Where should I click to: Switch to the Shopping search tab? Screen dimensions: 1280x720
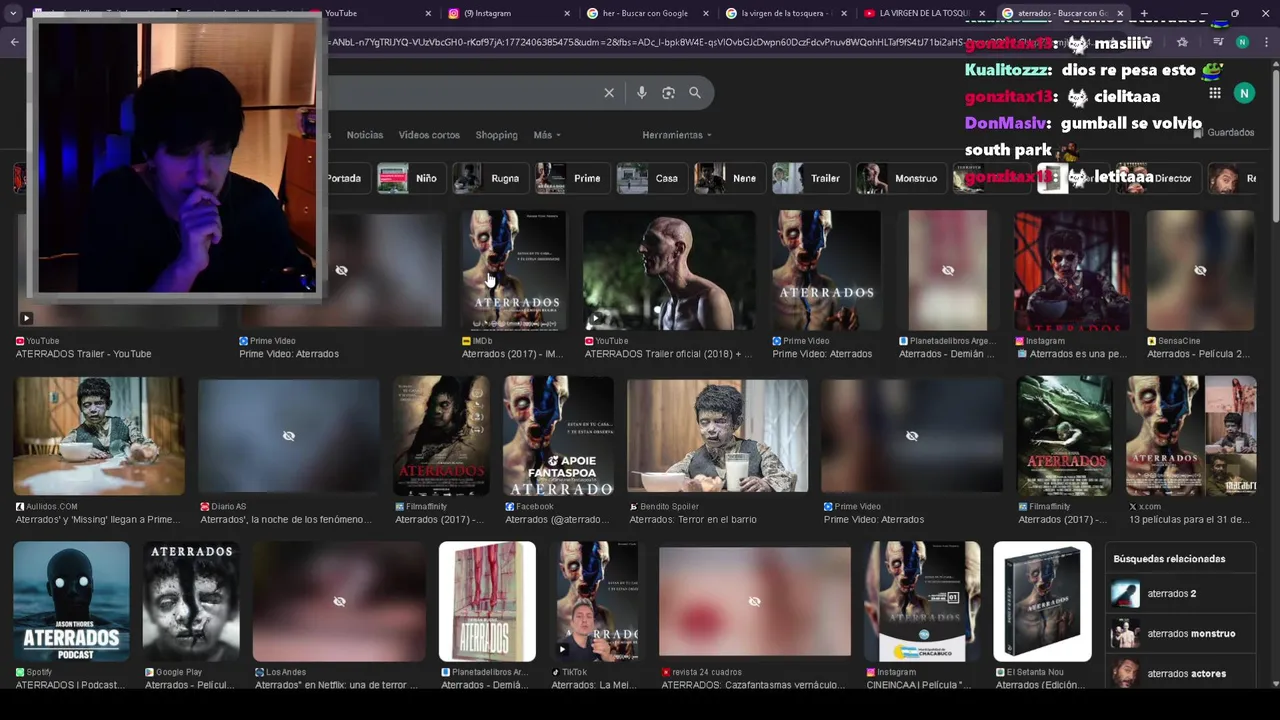[496, 135]
